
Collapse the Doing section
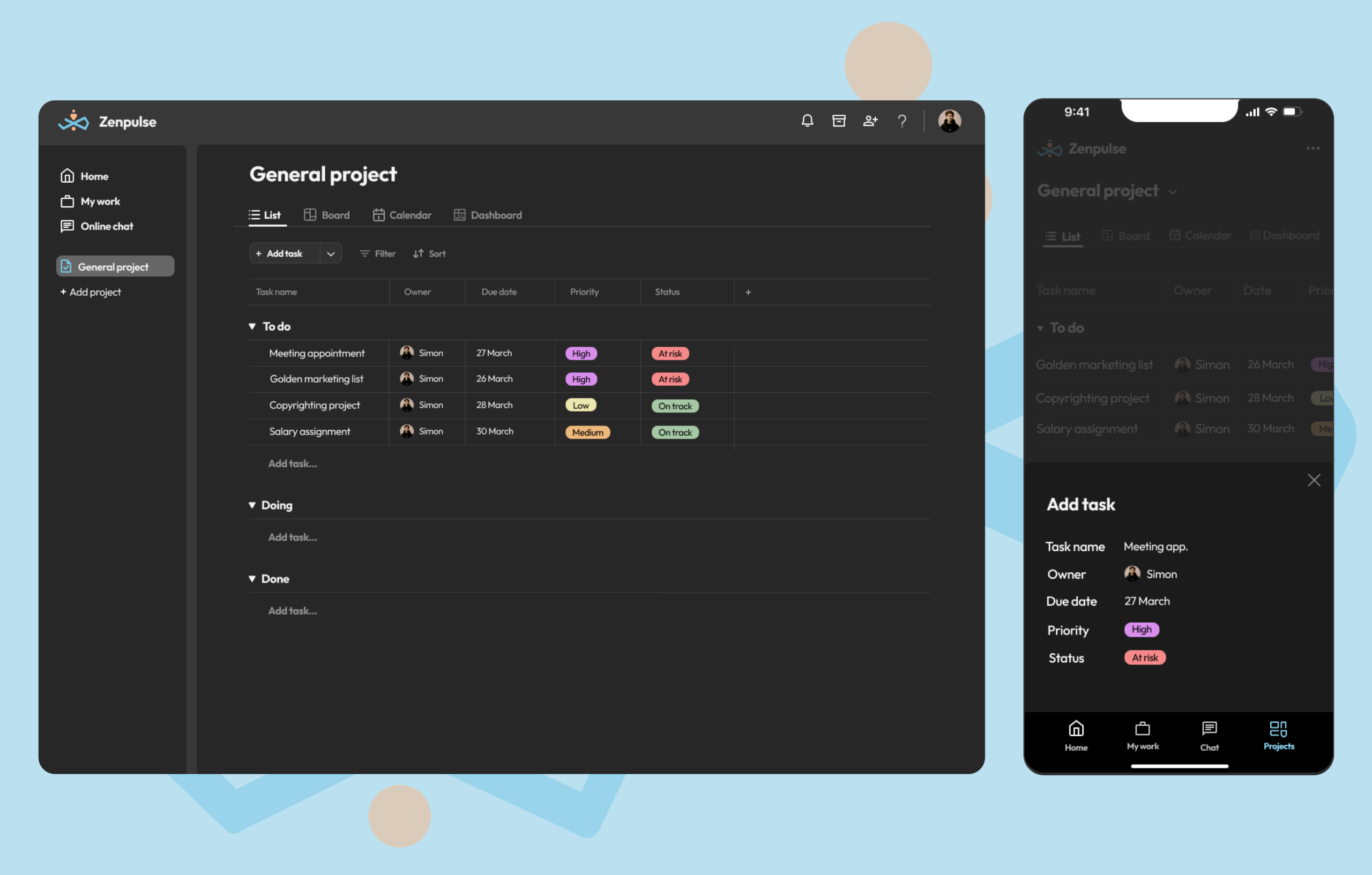[252, 505]
